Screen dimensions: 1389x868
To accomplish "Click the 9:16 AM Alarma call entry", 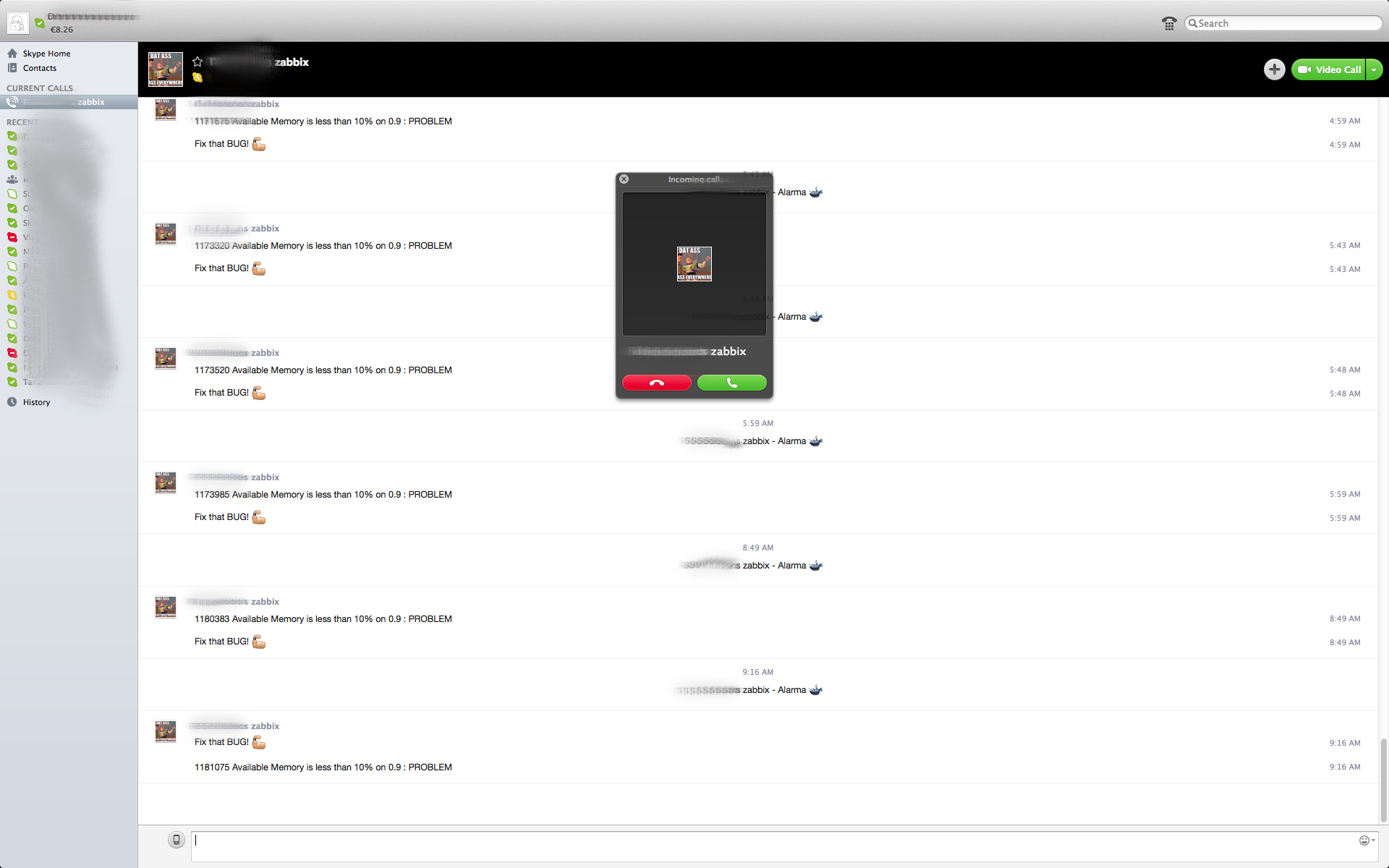I will 749,690.
